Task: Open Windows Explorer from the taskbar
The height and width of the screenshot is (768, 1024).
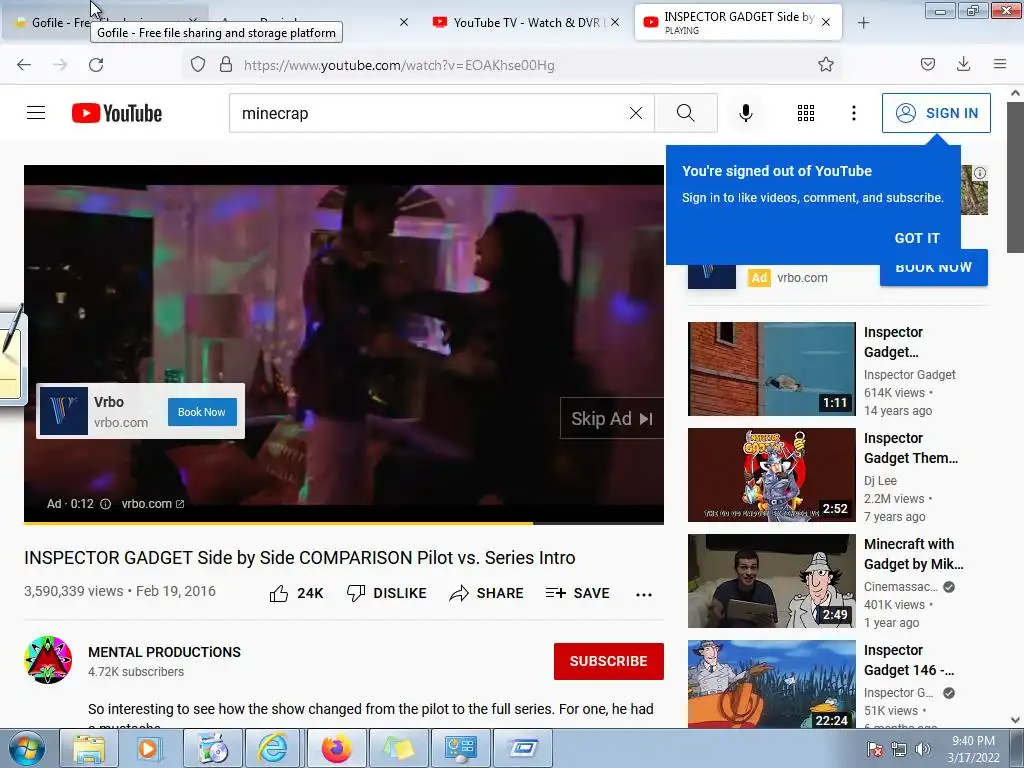Action: click(x=89, y=748)
